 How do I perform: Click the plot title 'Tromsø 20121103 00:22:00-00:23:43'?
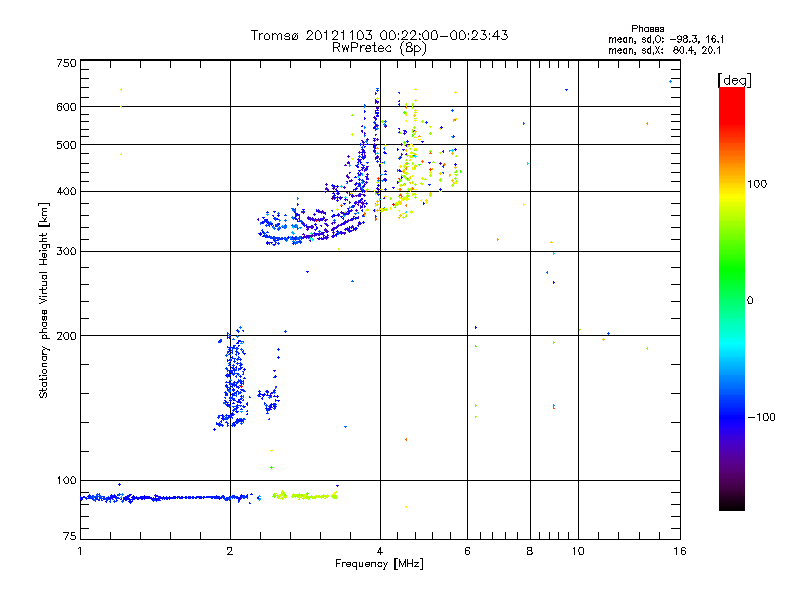[x=379, y=35]
